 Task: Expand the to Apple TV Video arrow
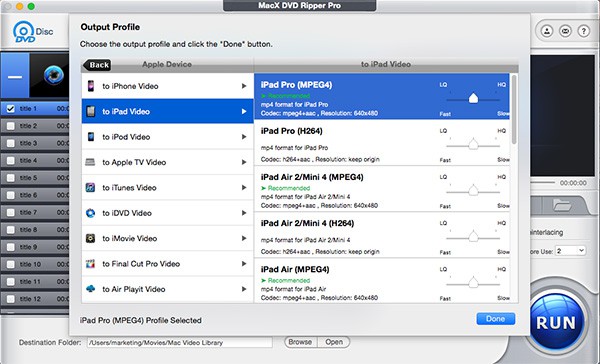(x=244, y=162)
